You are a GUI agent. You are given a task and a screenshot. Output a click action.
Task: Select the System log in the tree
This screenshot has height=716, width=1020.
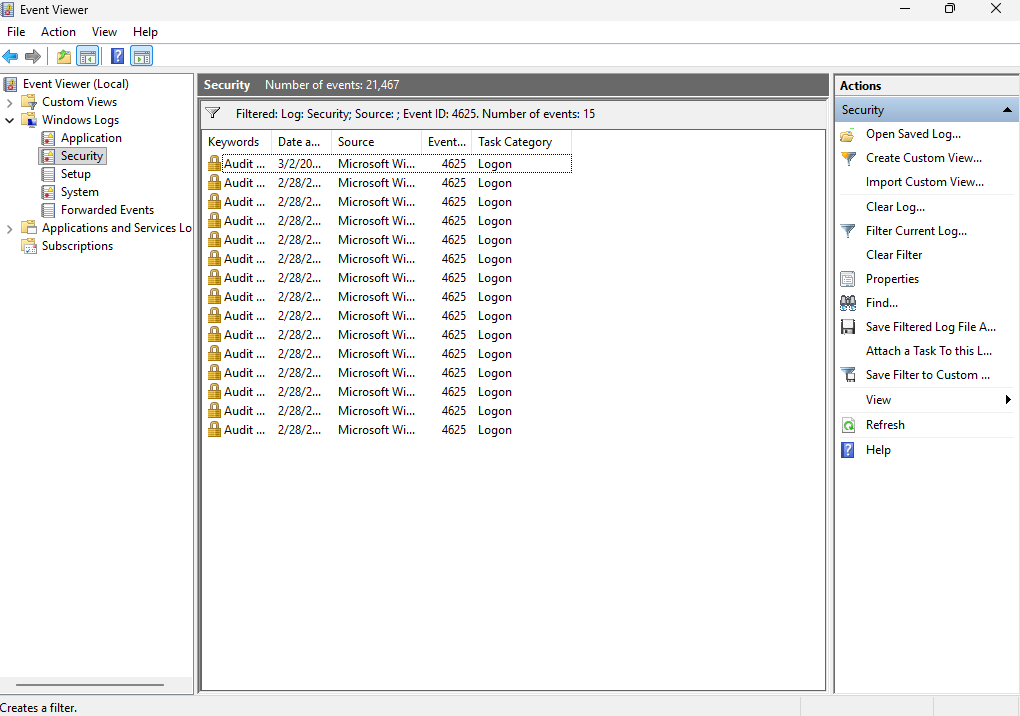[x=80, y=191]
